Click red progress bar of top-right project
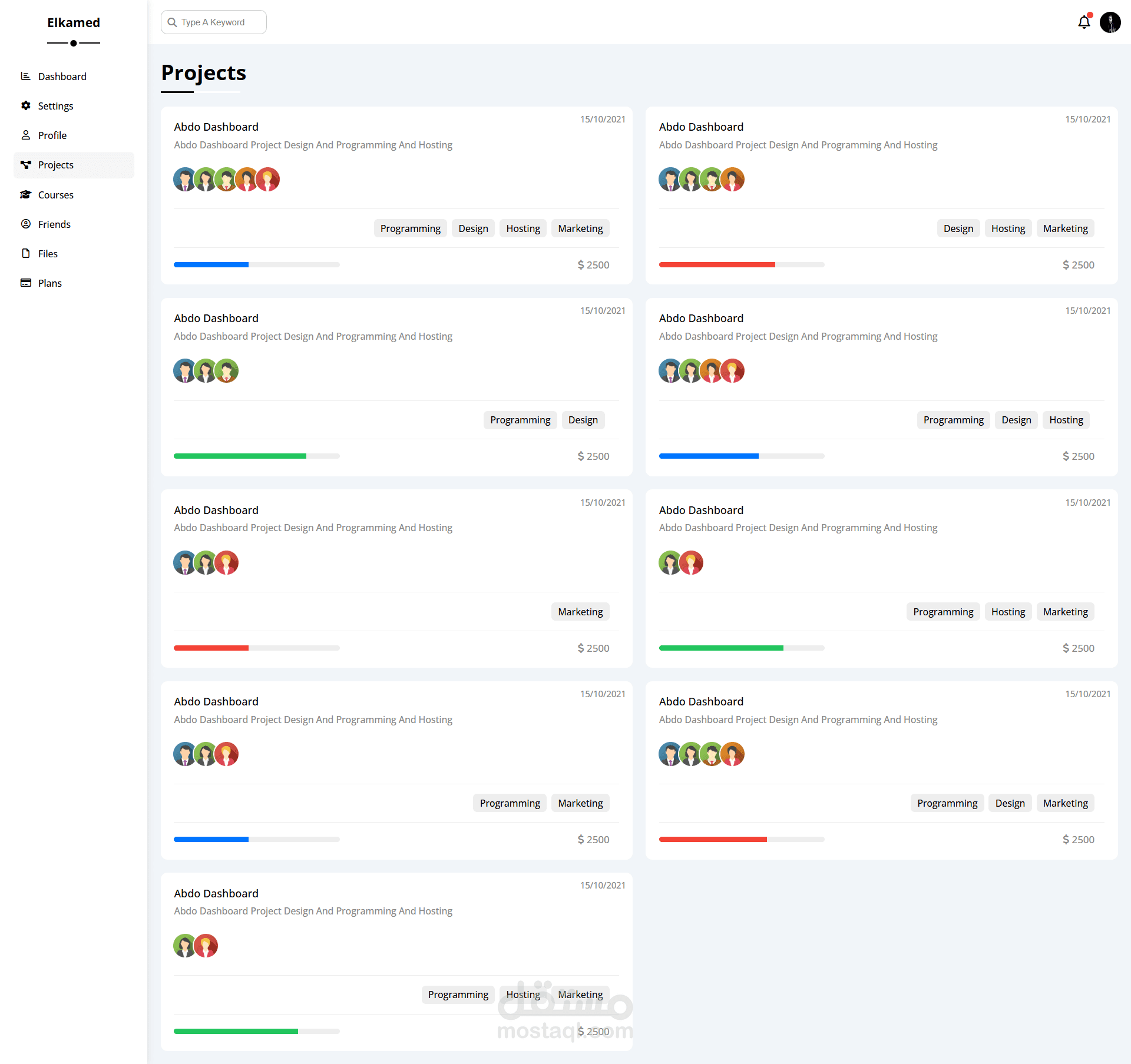The height and width of the screenshot is (1064, 1131). pos(716,265)
